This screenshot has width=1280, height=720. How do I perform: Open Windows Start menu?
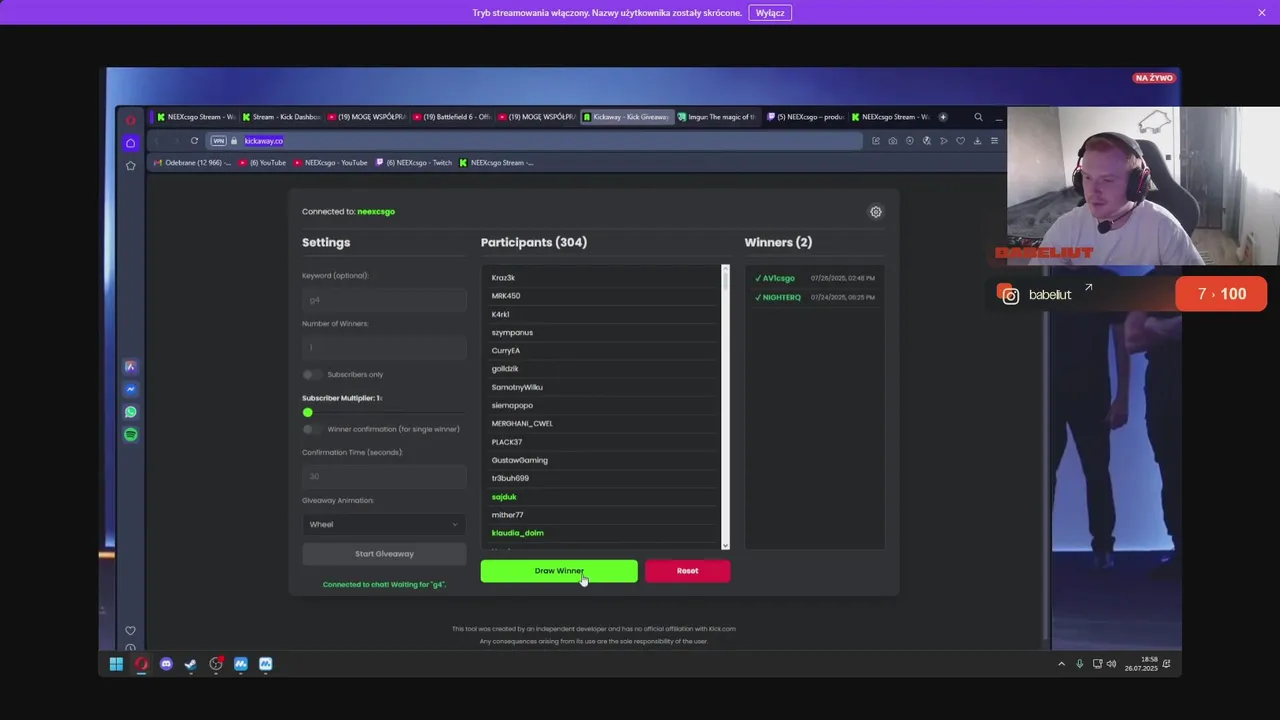[x=116, y=664]
